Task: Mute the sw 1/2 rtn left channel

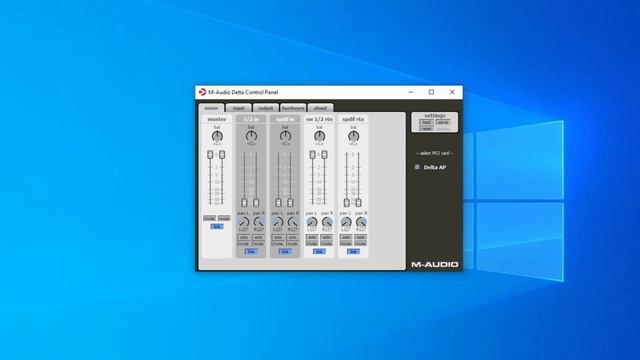Action: [x=312, y=243]
